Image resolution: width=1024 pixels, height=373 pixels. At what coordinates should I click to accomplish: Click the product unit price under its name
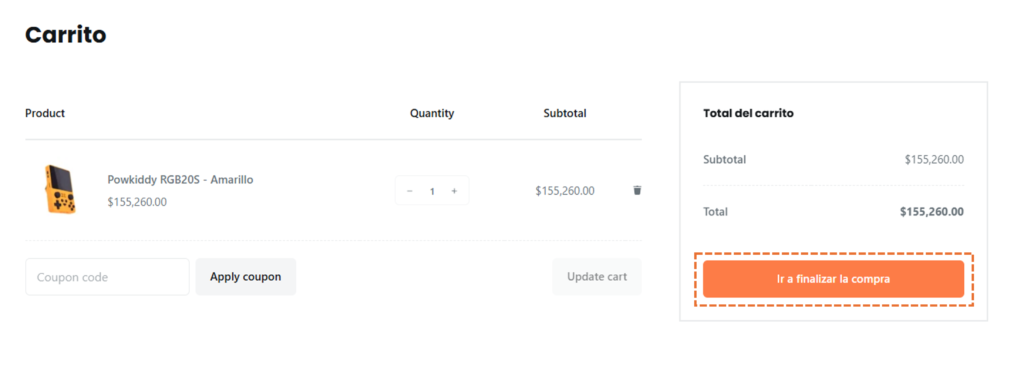tap(137, 202)
